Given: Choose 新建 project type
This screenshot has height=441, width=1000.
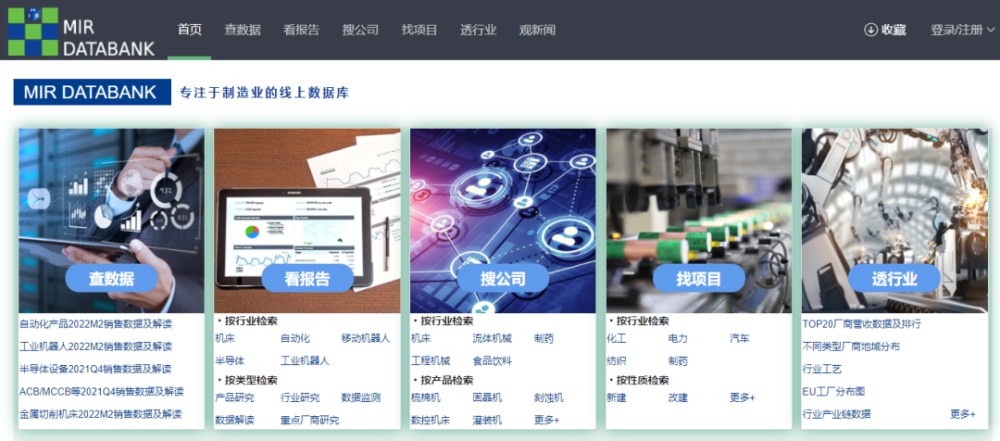Looking at the screenshot, I should (x=617, y=398).
